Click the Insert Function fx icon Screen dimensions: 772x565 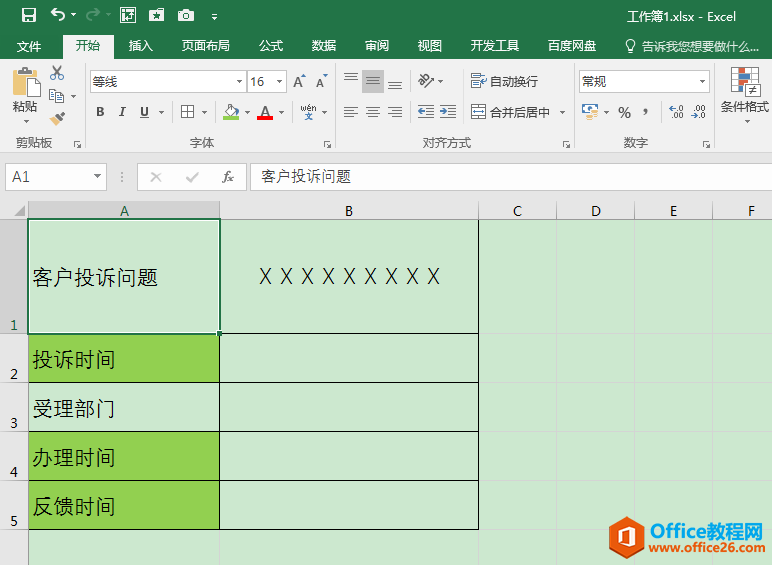[x=227, y=177]
